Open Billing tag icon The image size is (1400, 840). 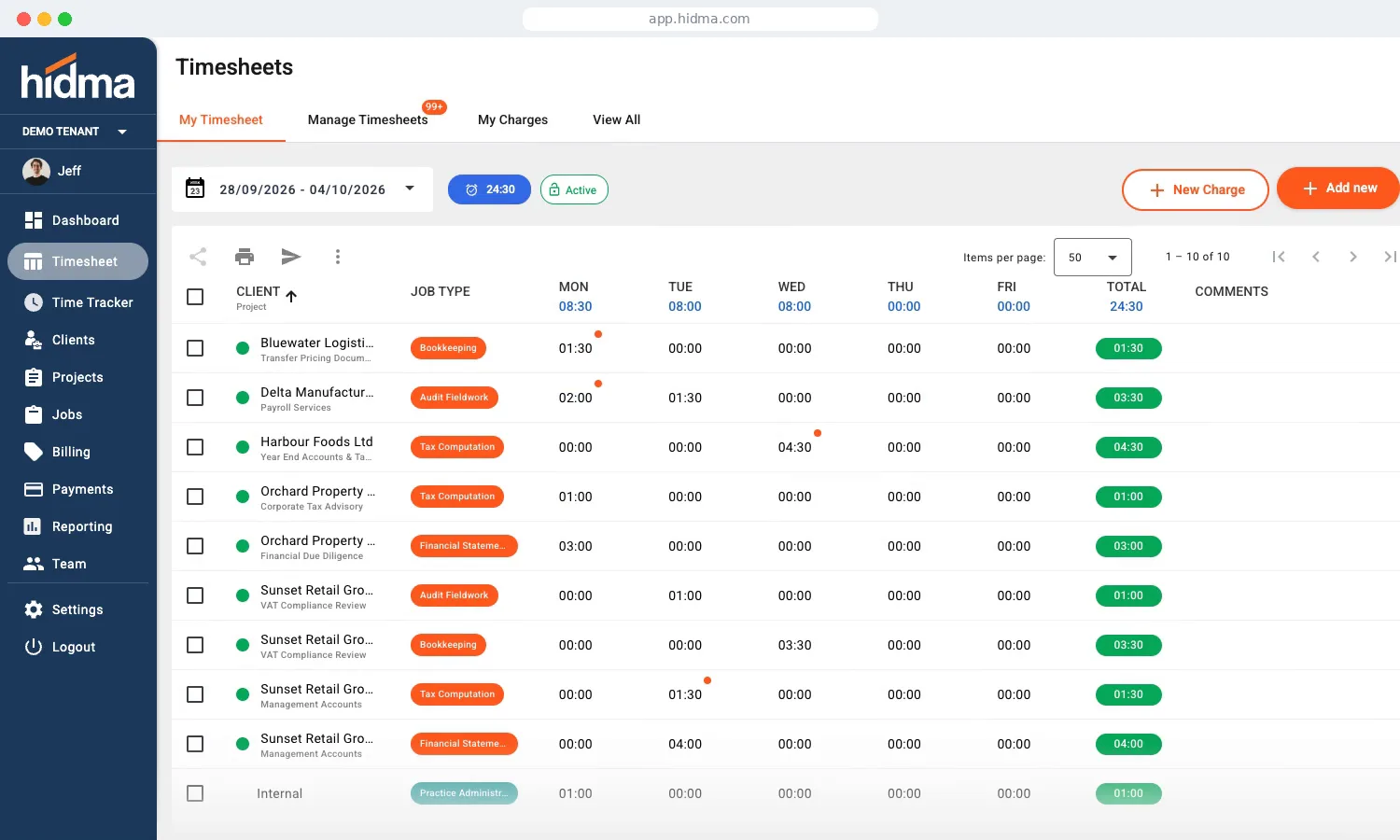point(34,452)
